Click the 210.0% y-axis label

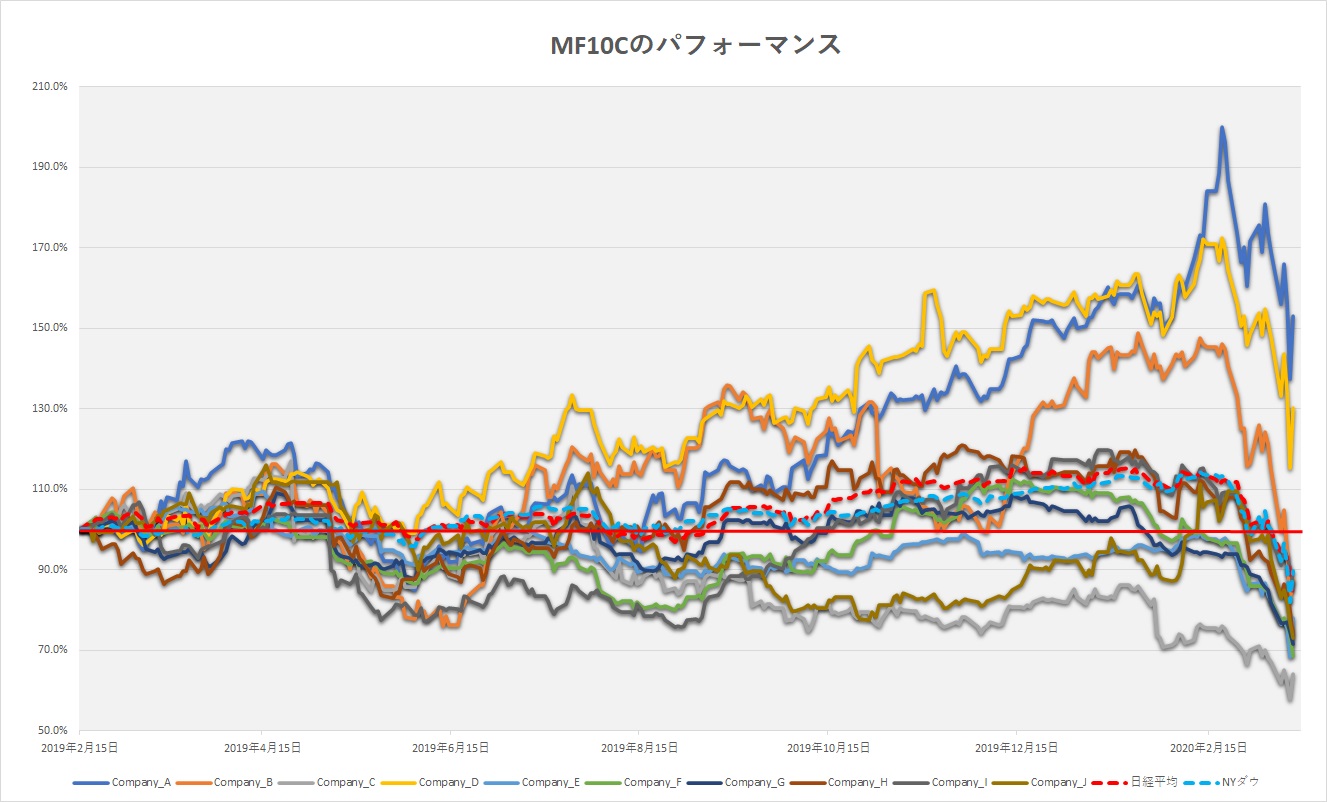pyautogui.click(x=50, y=86)
